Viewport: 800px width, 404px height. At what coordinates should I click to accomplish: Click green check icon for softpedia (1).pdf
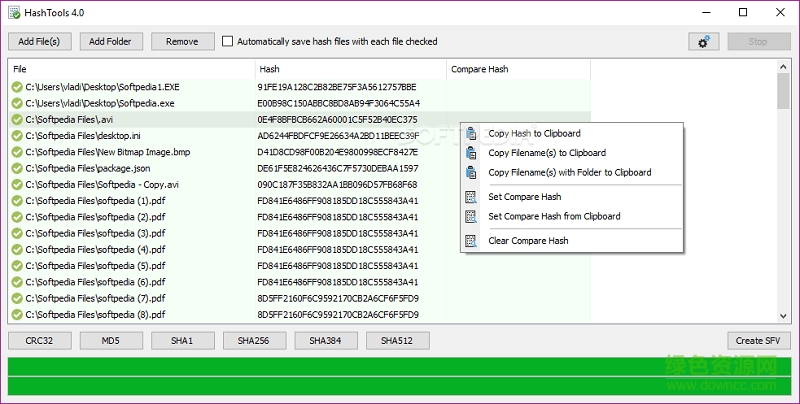point(17,201)
